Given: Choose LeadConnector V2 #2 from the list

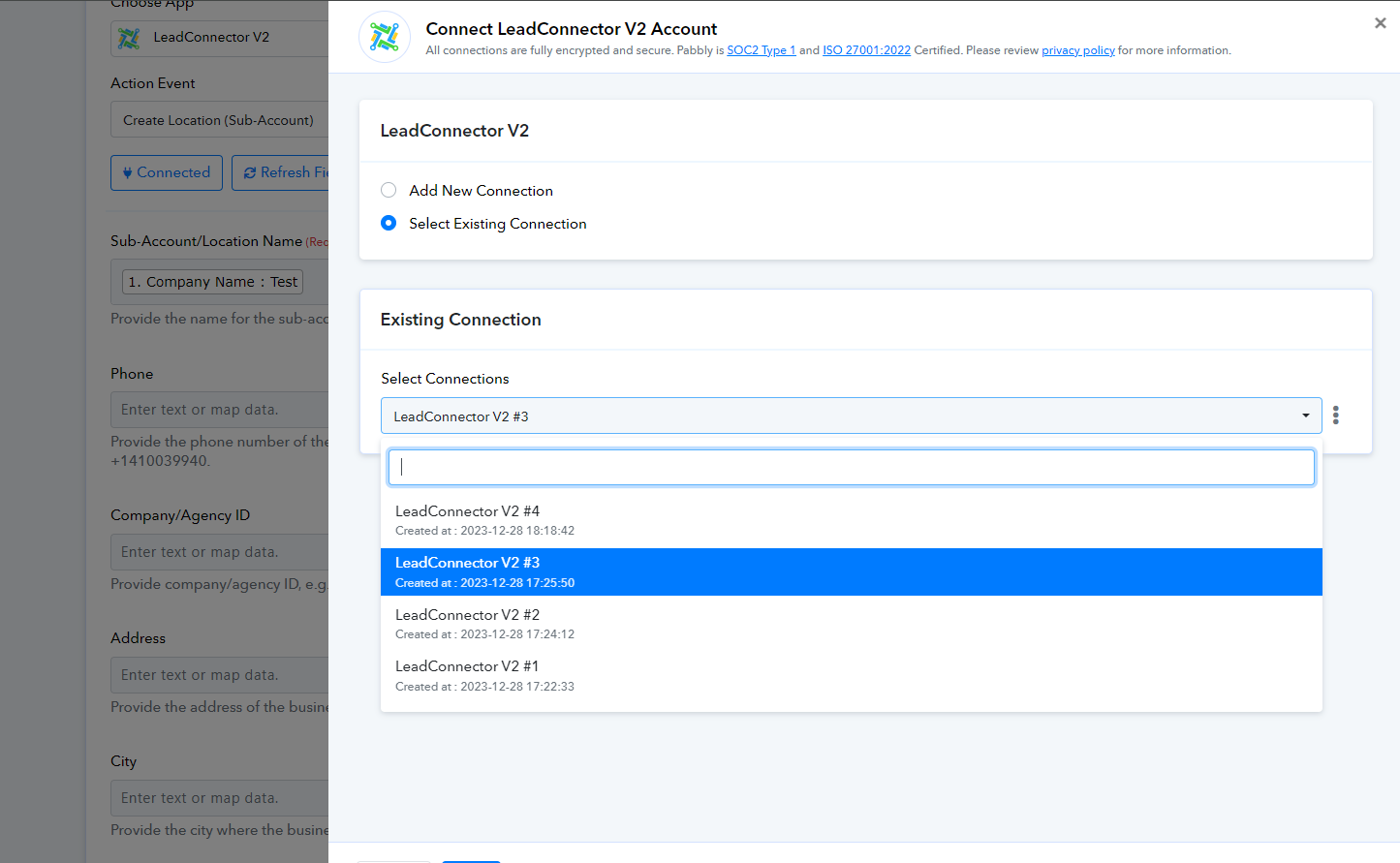Looking at the screenshot, I should [852, 624].
